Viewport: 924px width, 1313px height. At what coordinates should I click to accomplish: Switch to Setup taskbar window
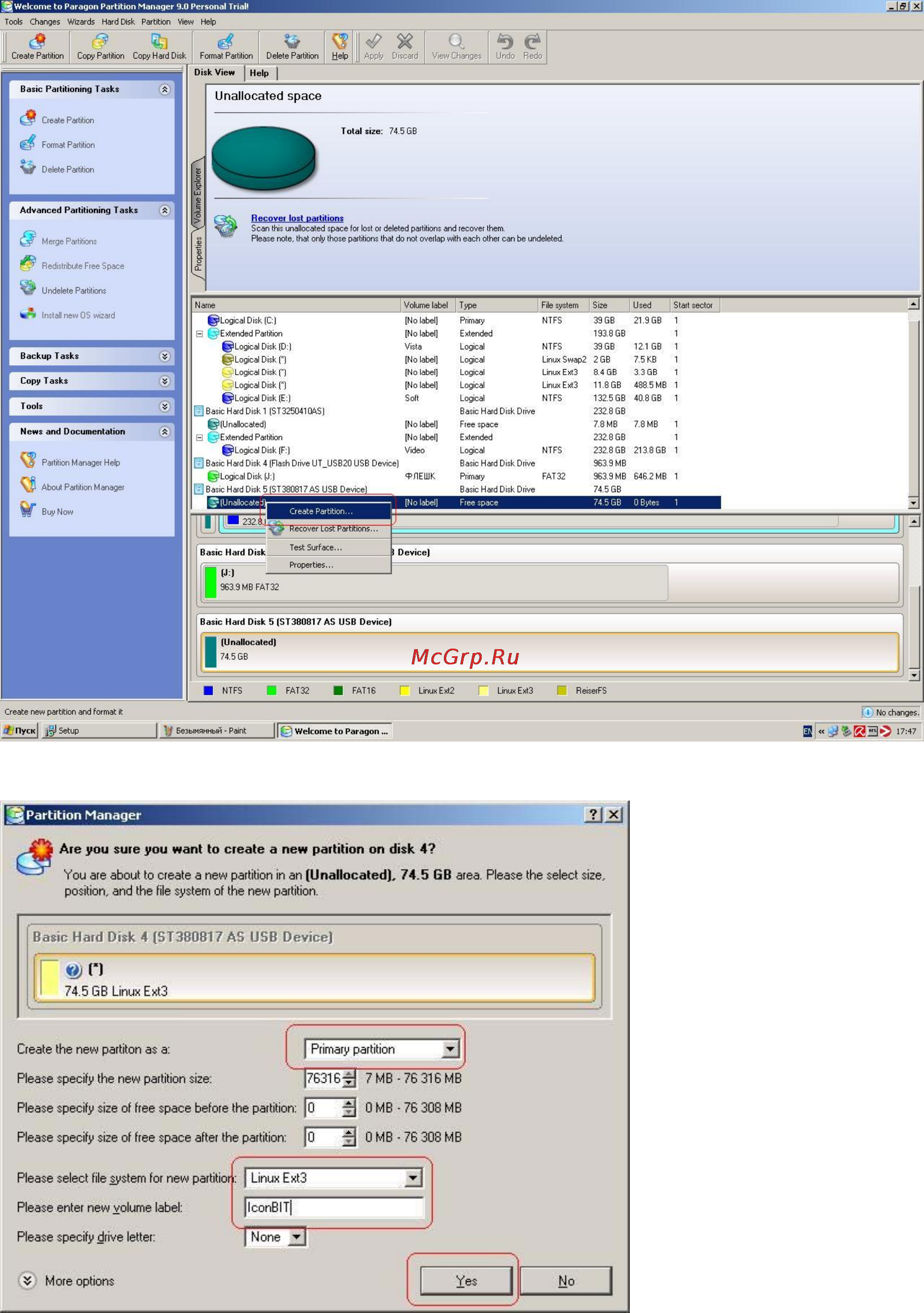pos(99,730)
